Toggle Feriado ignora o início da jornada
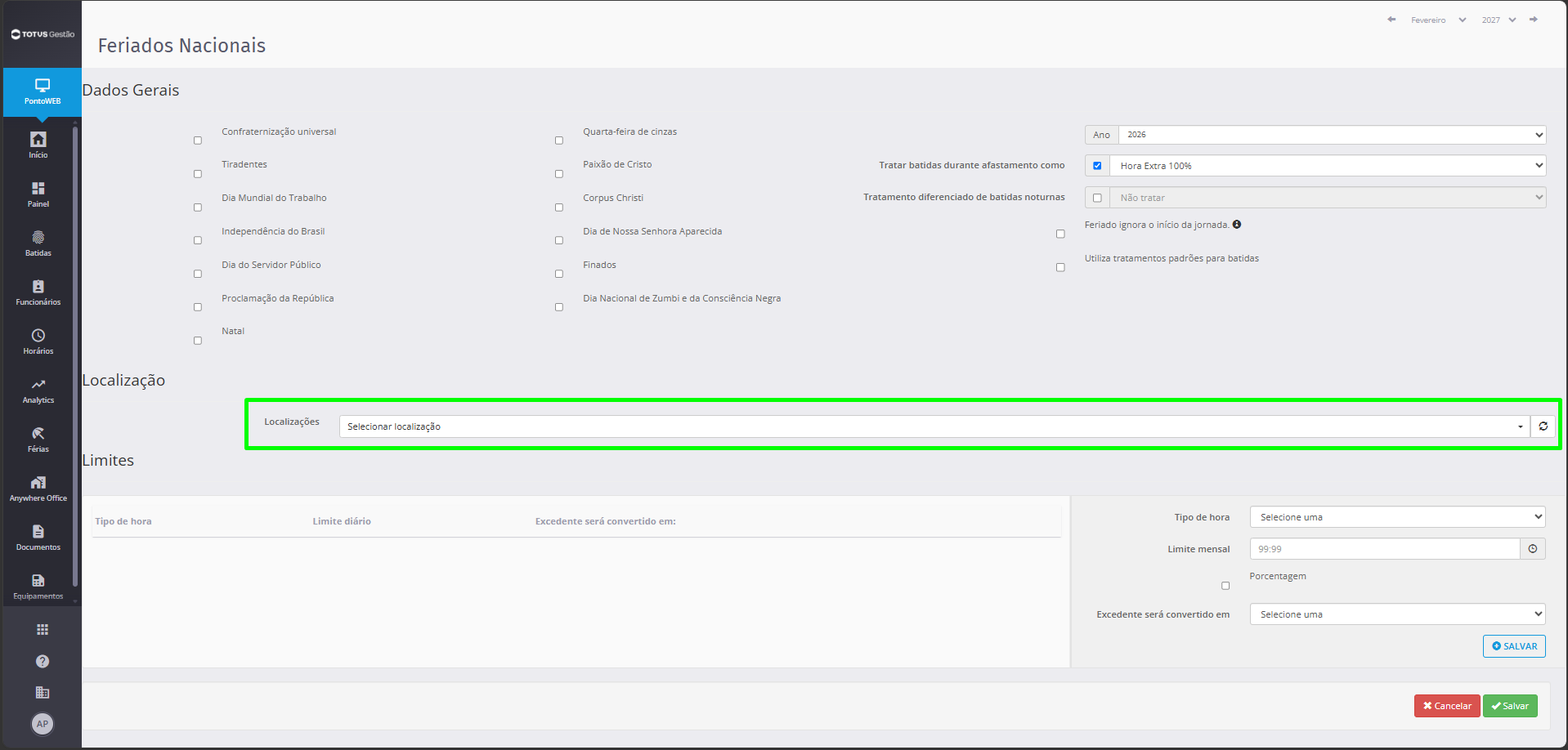The image size is (1568, 750). [1060, 234]
